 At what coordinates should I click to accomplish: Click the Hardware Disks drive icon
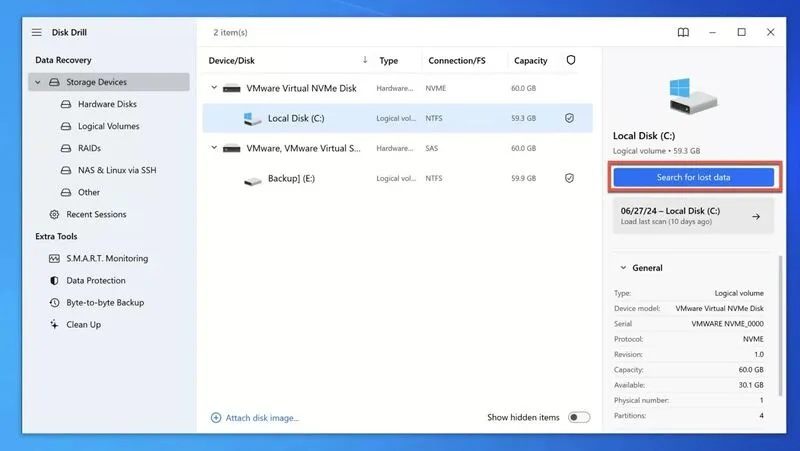(66, 104)
